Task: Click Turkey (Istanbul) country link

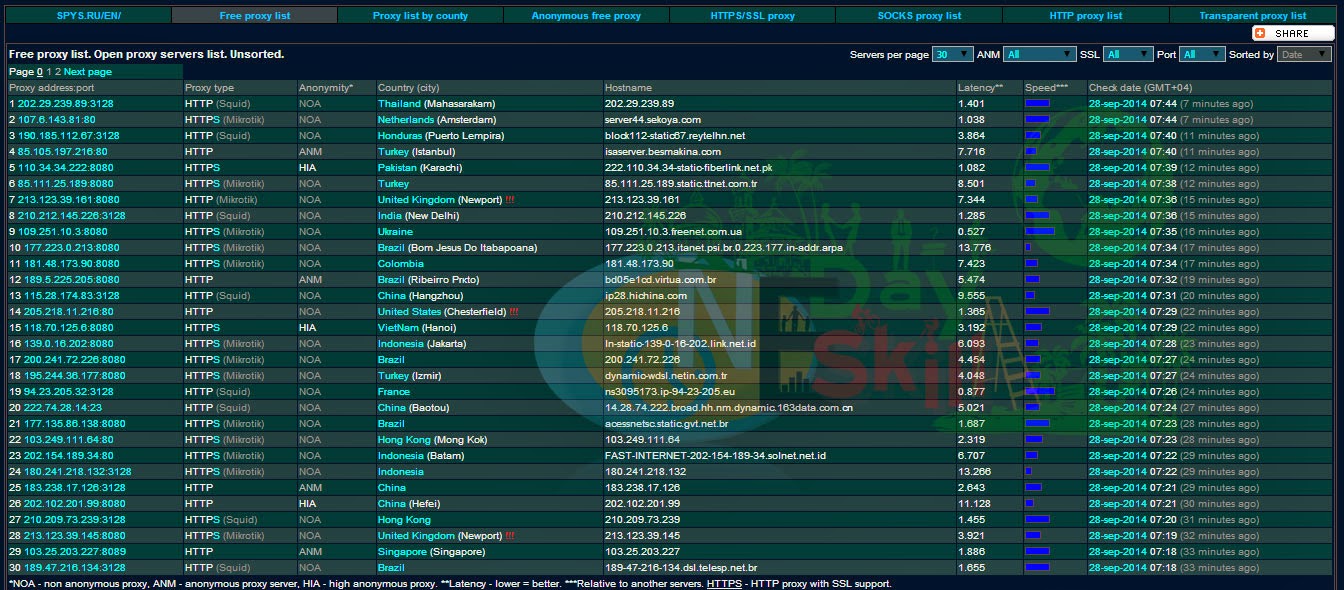Action: click(394, 152)
